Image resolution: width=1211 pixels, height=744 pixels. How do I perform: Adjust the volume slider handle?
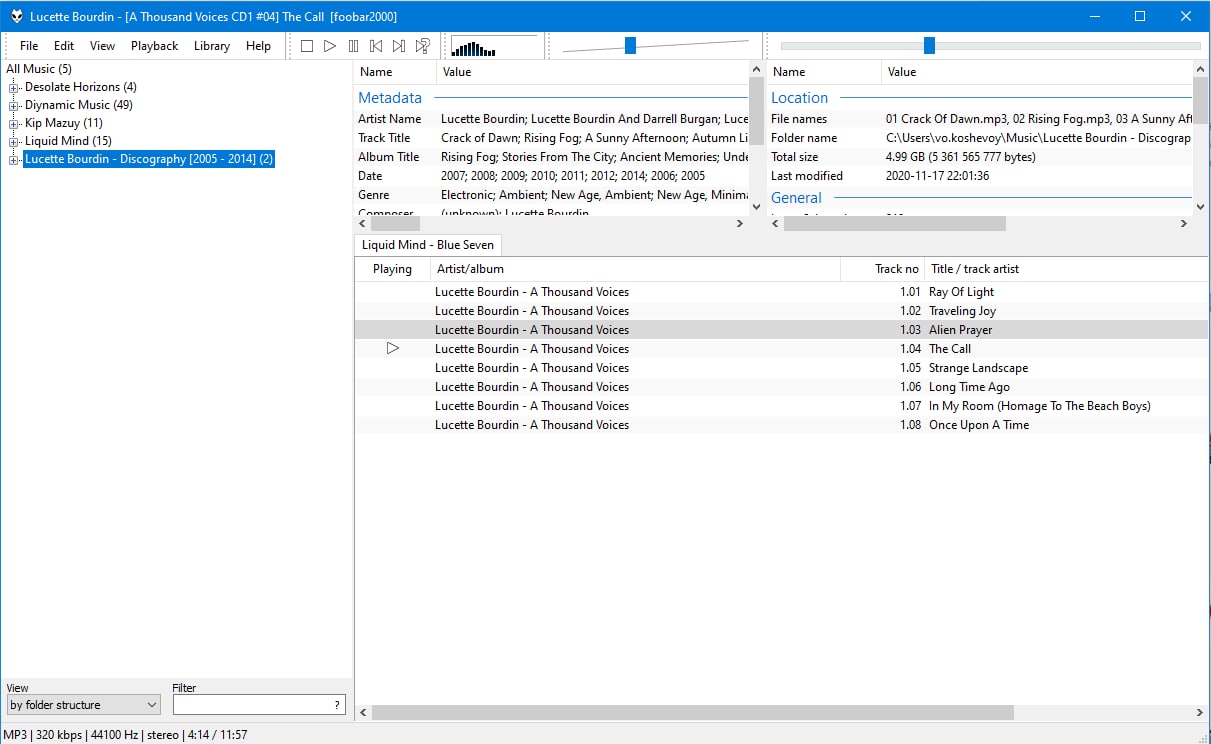(630, 45)
